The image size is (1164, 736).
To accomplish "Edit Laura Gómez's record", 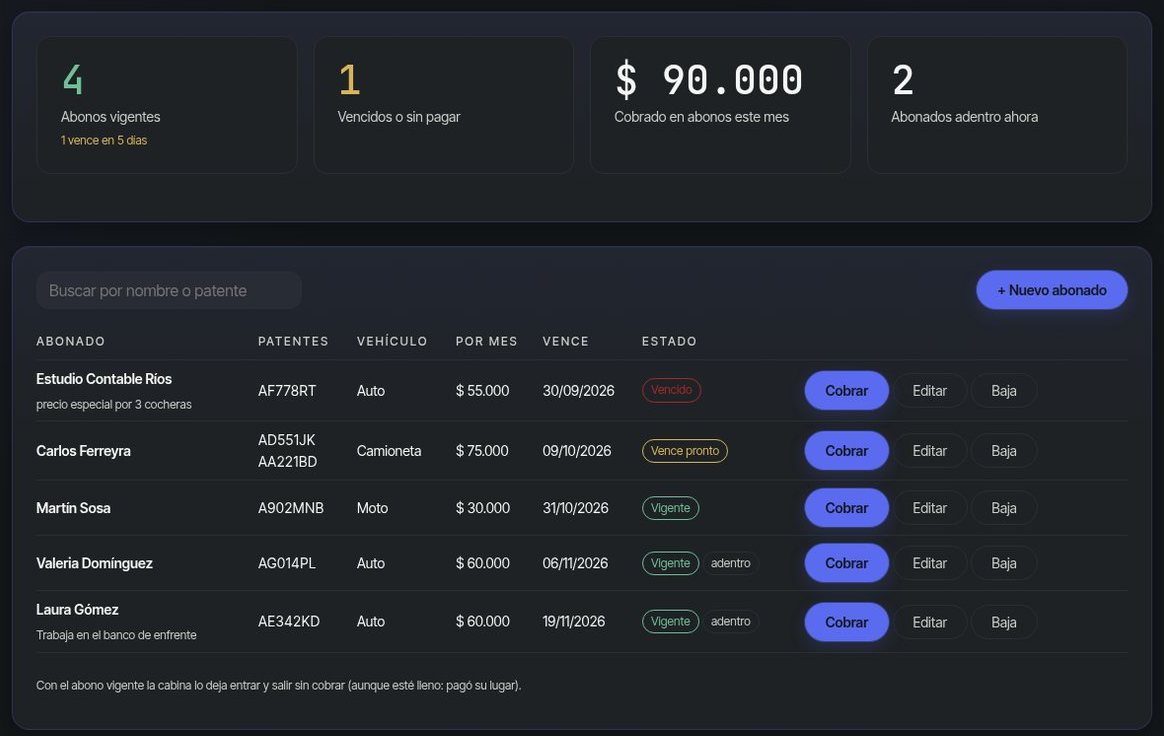I will [x=929, y=622].
